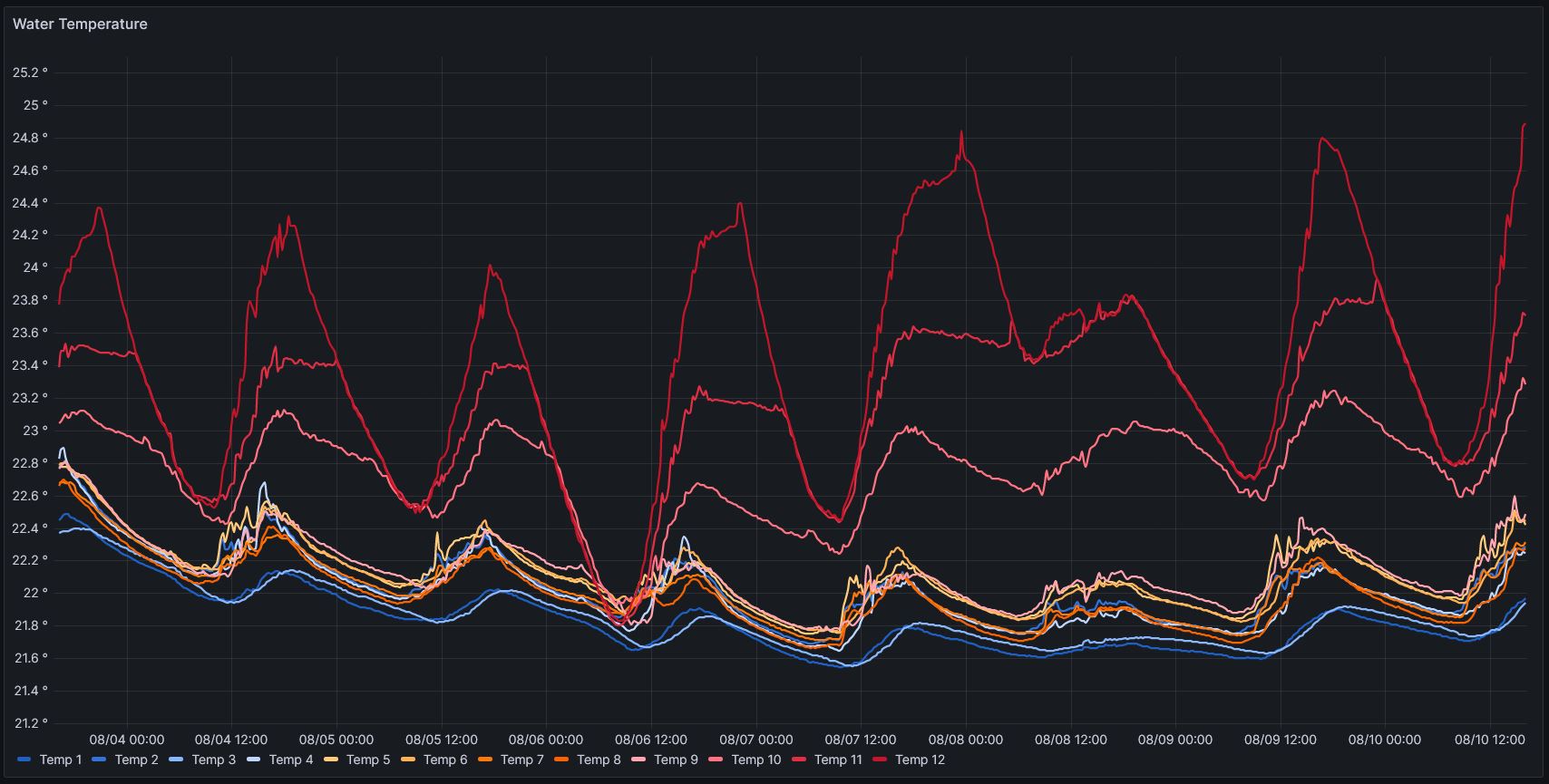Click the Temp 12 red legend swatch

coord(879,760)
